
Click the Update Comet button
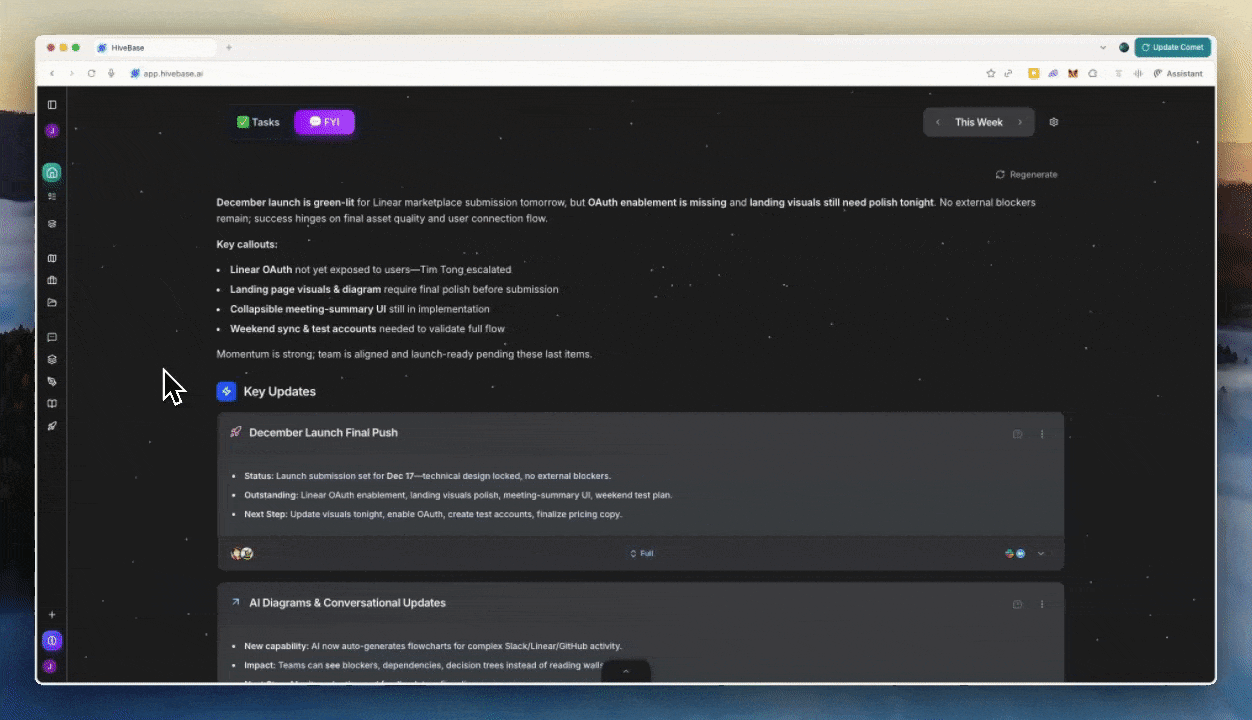(1173, 47)
